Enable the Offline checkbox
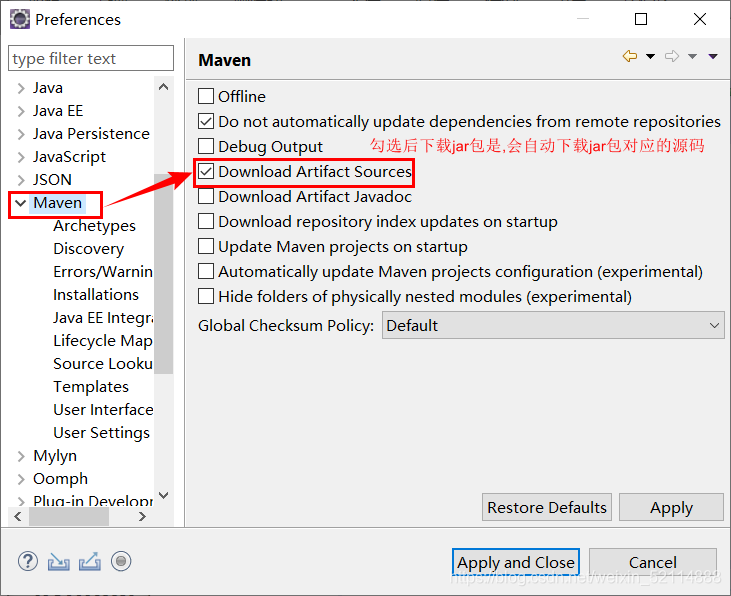The width and height of the screenshot is (731, 596). point(206,96)
